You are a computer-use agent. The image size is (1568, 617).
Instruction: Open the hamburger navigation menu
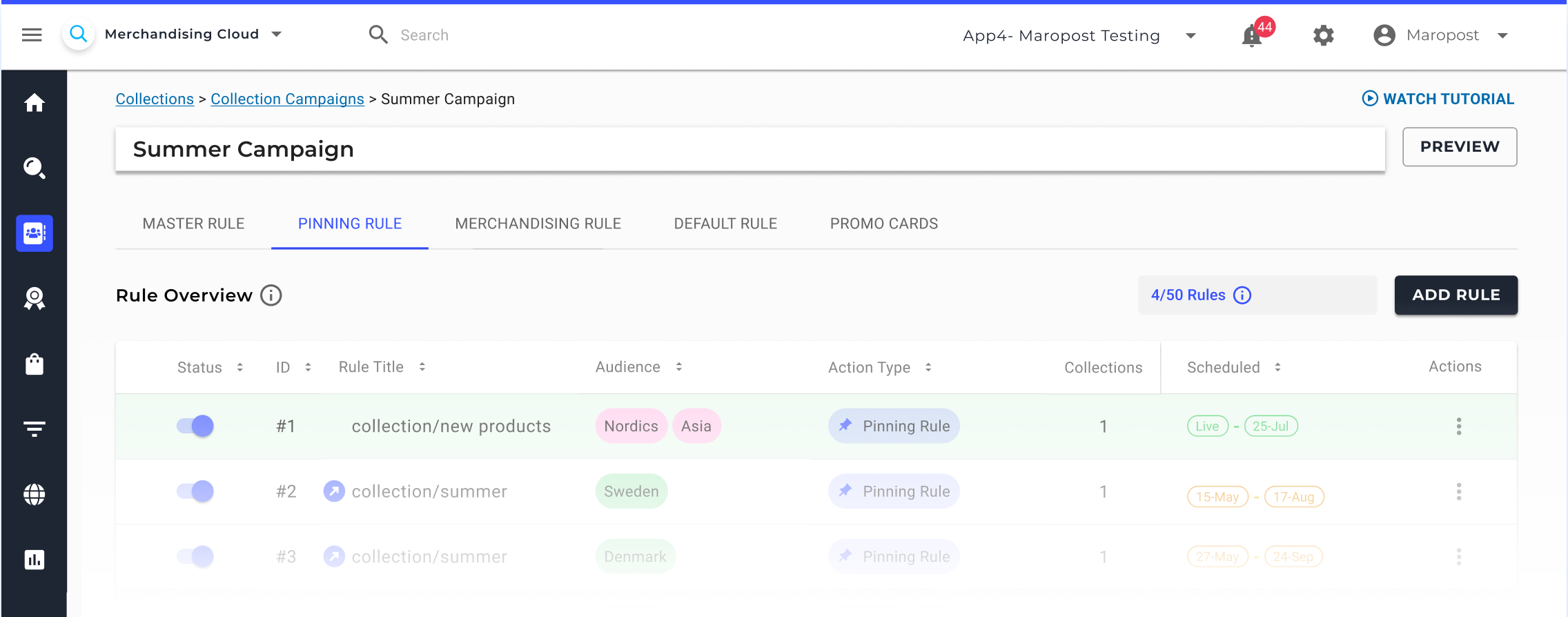click(x=32, y=35)
